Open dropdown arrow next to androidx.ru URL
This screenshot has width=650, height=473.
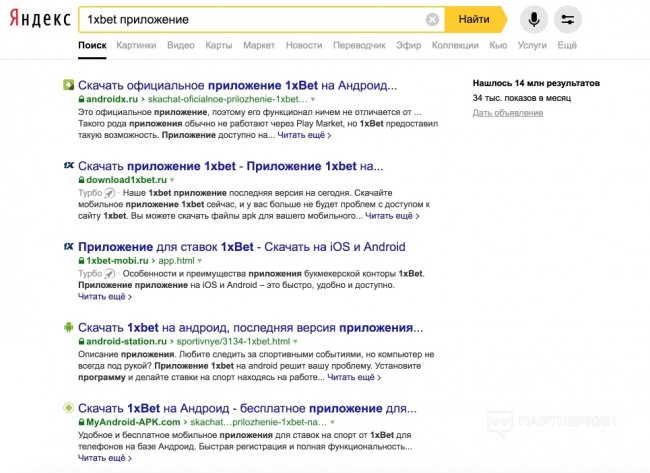pyautogui.click(x=312, y=101)
